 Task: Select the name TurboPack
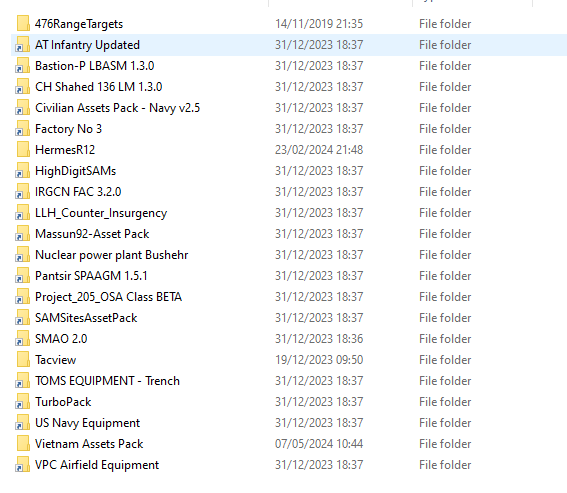pos(63,401)
